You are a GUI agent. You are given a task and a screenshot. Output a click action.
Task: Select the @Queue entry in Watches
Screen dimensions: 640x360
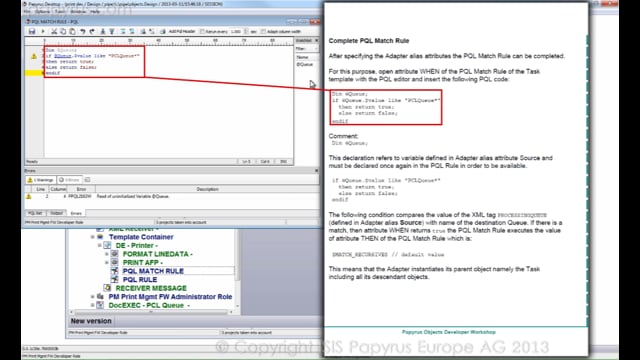tap(304, 64)
